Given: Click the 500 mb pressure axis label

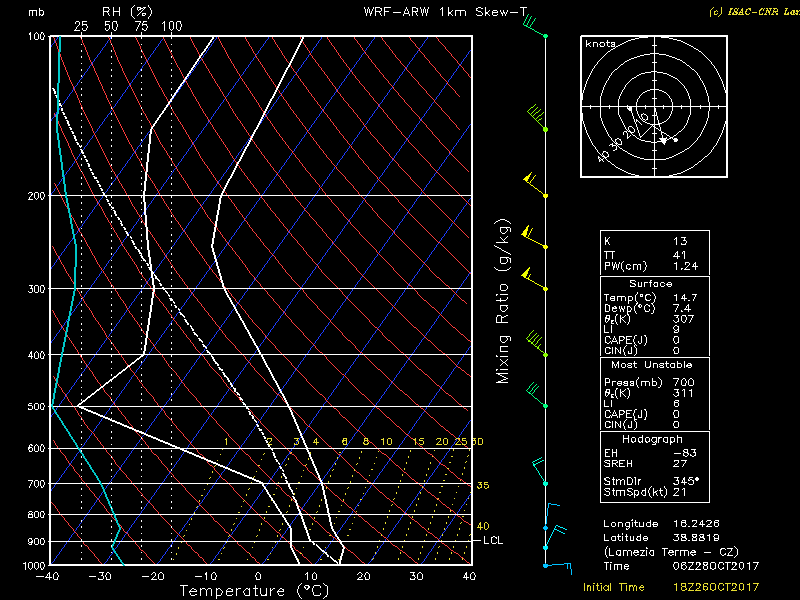Looking at the screenshot, I should [x=36, y=407].
